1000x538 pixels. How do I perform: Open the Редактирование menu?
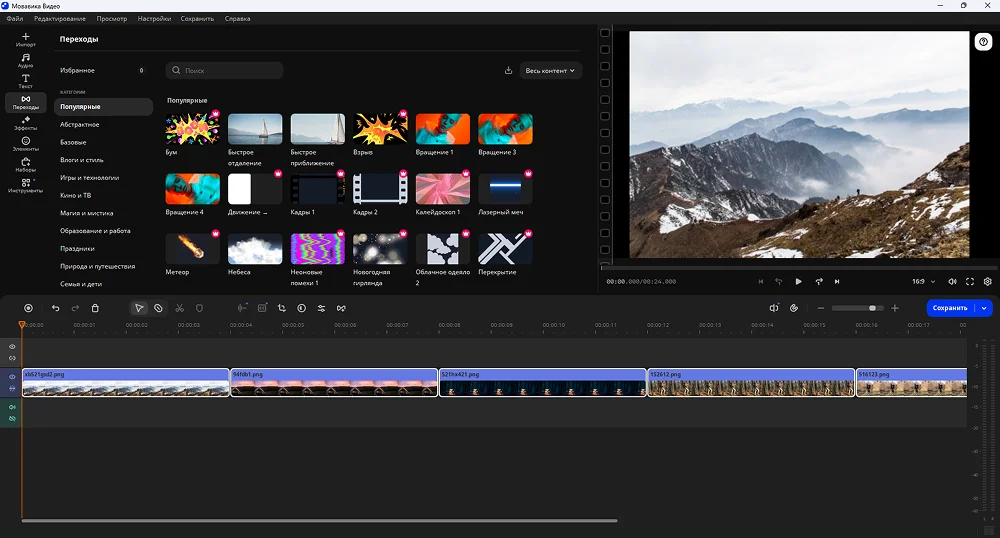[62, 18]
